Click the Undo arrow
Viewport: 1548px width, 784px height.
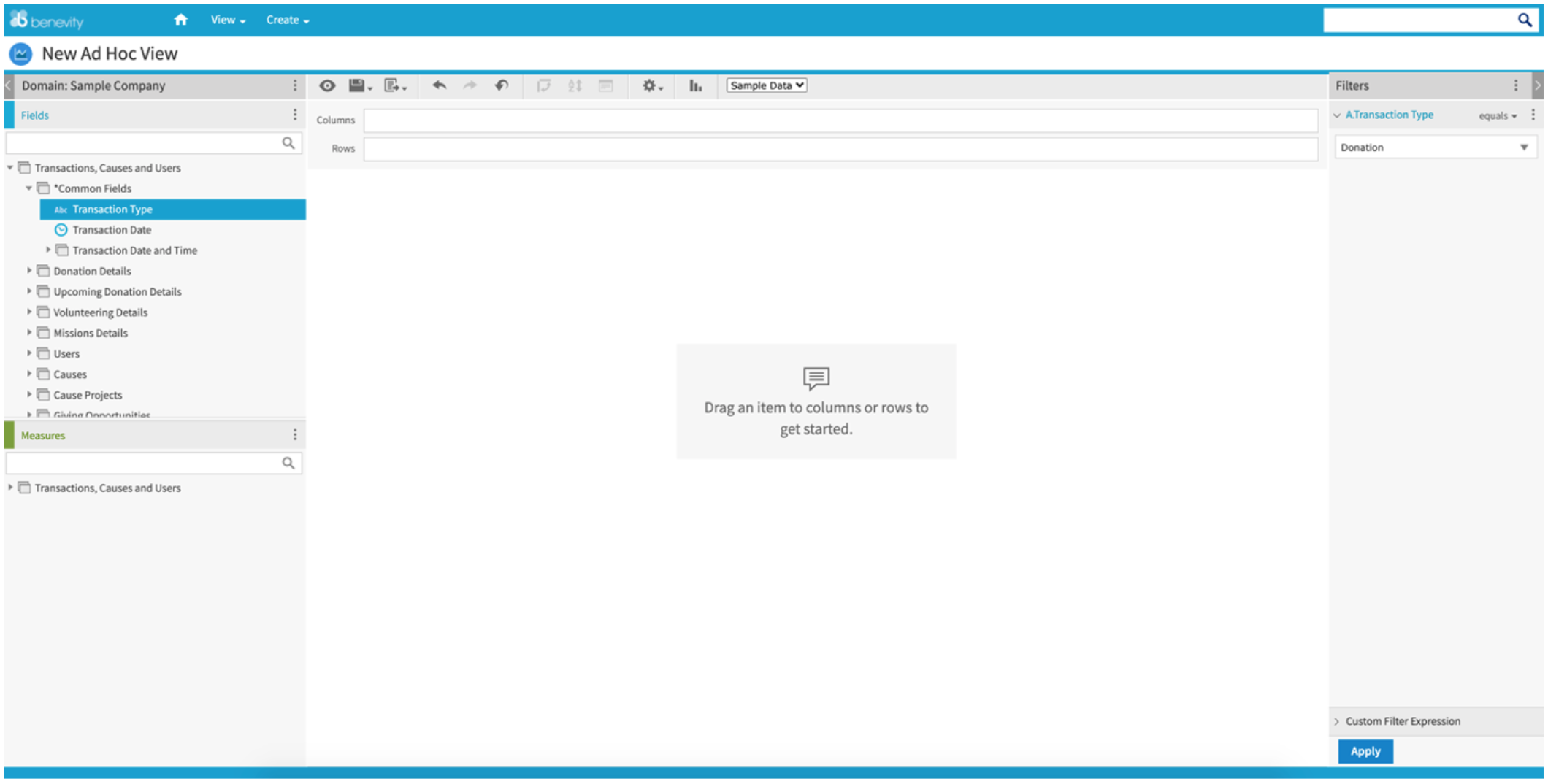(x=439, y=85)
